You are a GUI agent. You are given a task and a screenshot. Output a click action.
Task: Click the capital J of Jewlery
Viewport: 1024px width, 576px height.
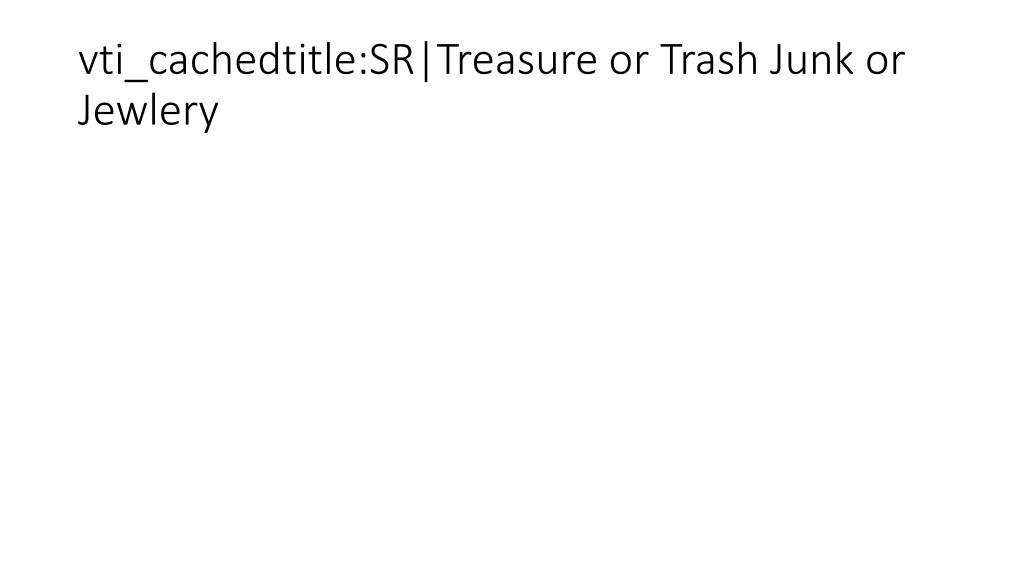coord(83,112)
